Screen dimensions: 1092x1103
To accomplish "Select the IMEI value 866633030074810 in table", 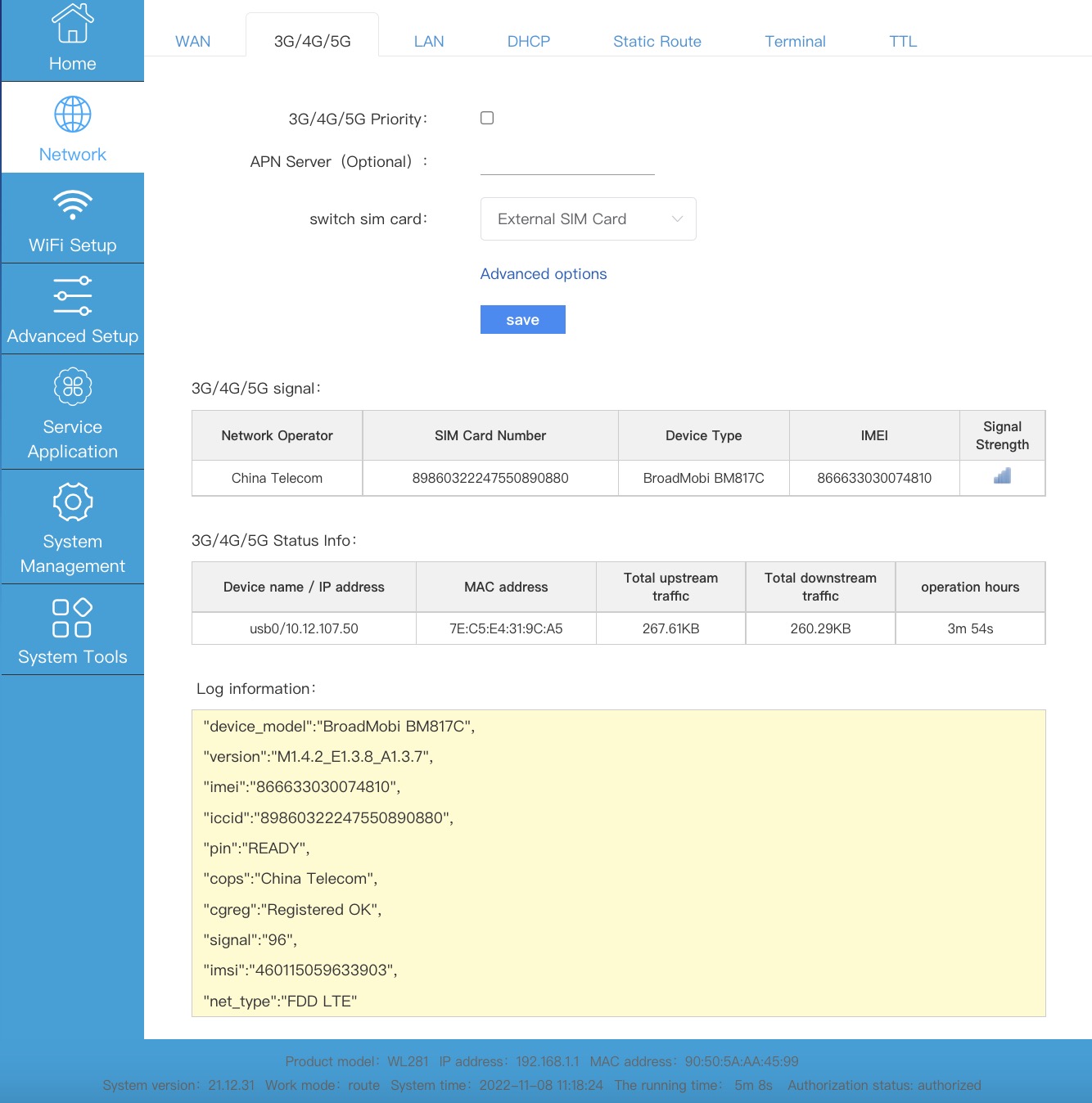I will tap(874, 478).
